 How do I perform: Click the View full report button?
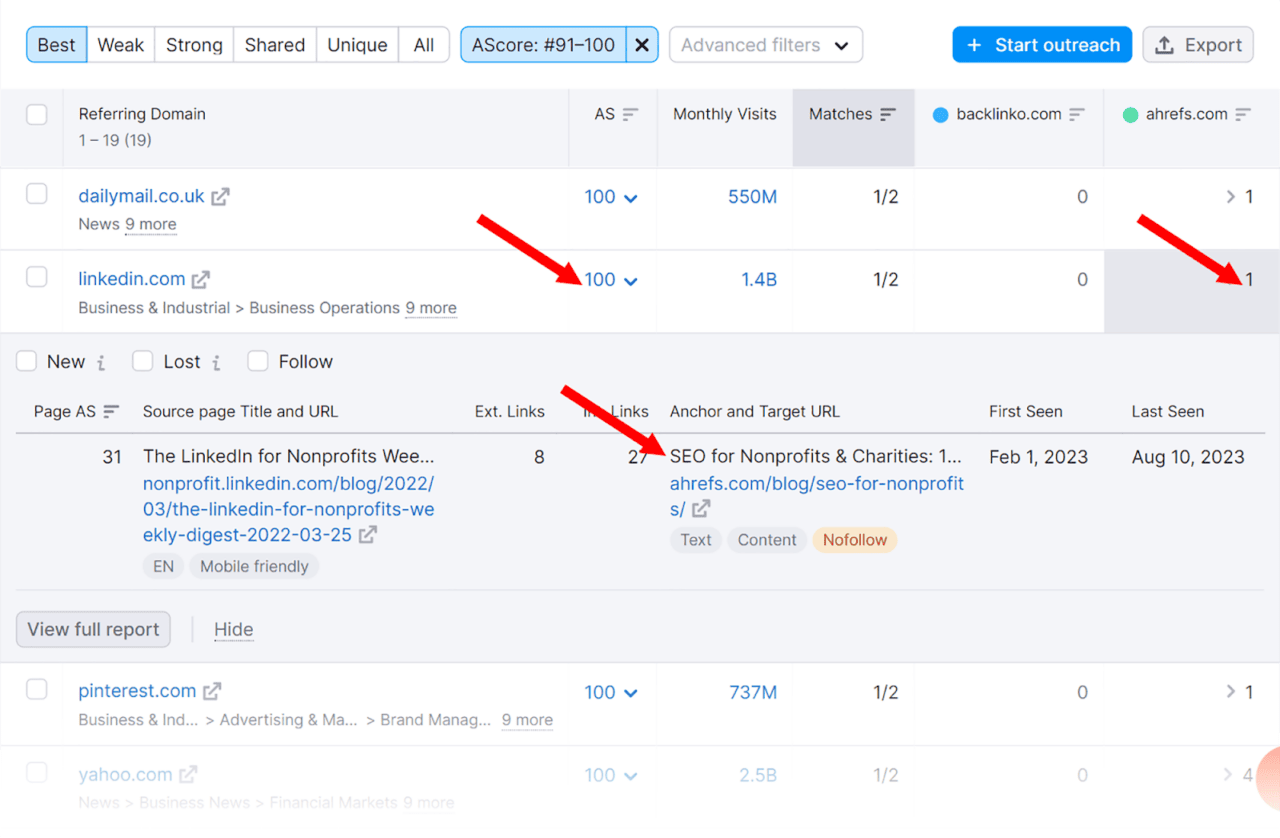(92, 629)
